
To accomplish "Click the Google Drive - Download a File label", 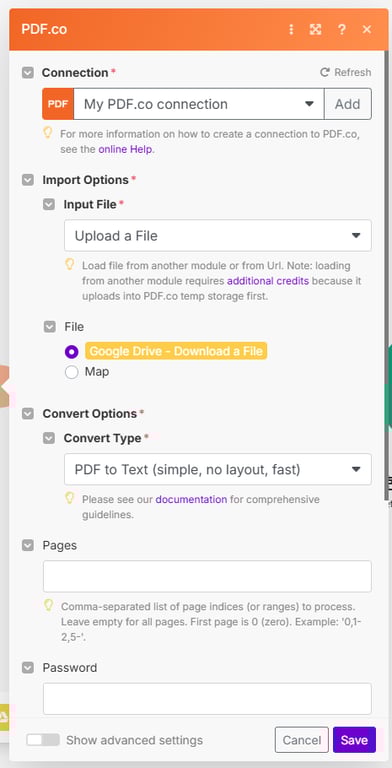I will [176, 351].
